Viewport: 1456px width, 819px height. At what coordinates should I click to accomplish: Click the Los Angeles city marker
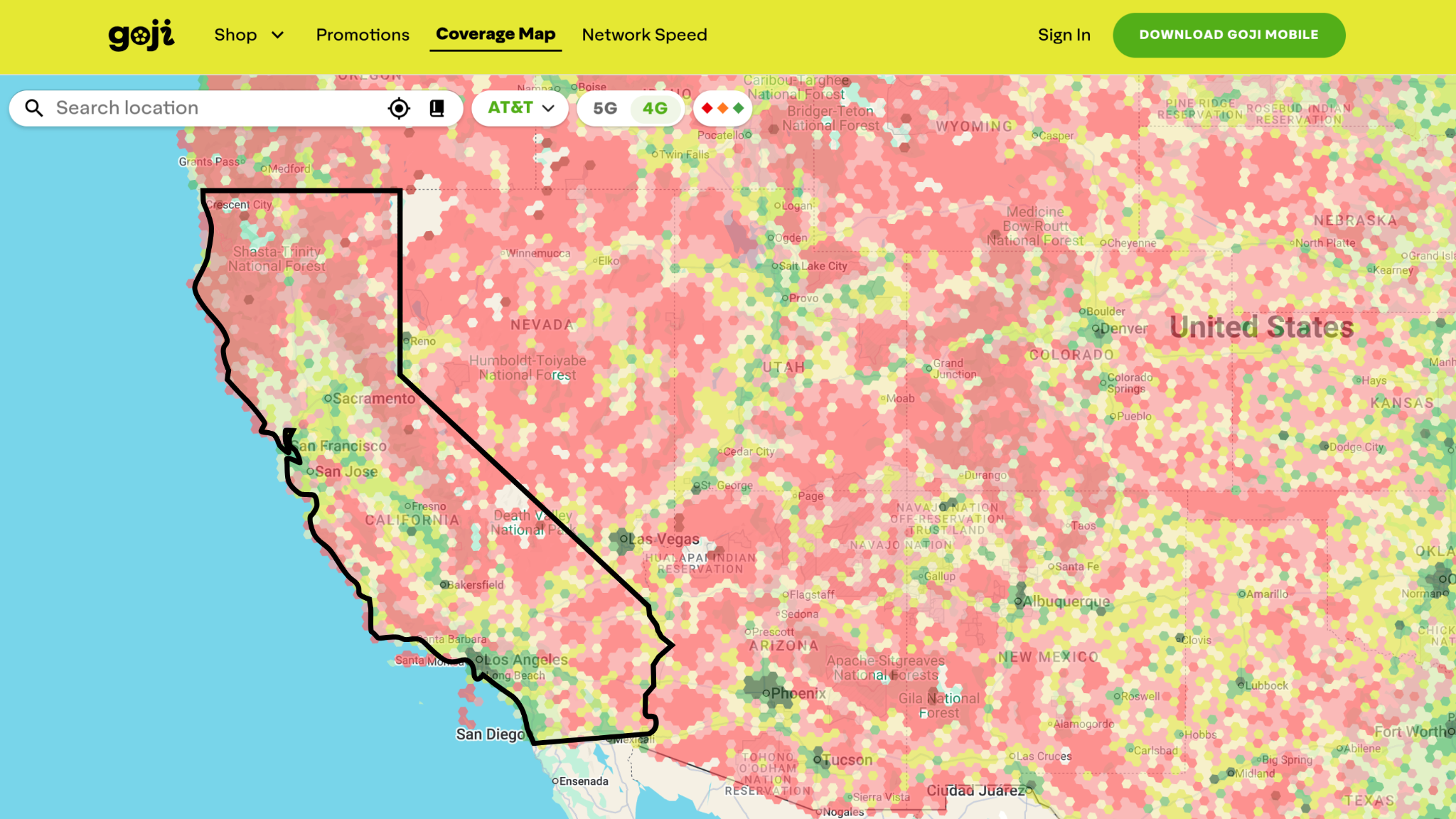click(x=480, y=659)
